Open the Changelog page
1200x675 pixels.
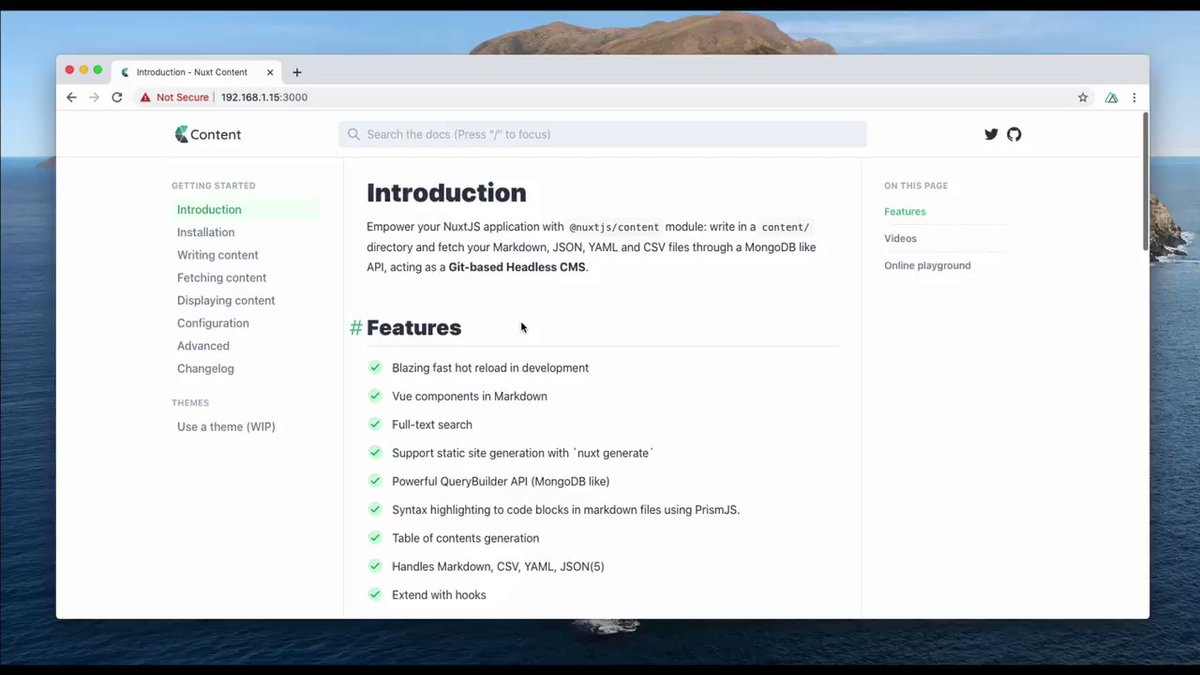click(206, 368)
